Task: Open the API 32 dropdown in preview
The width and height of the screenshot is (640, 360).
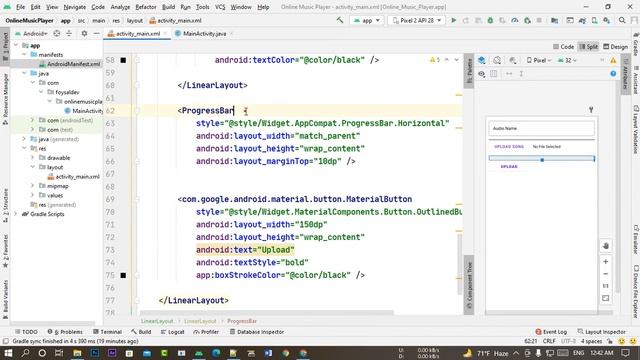Action: (567, 60)
